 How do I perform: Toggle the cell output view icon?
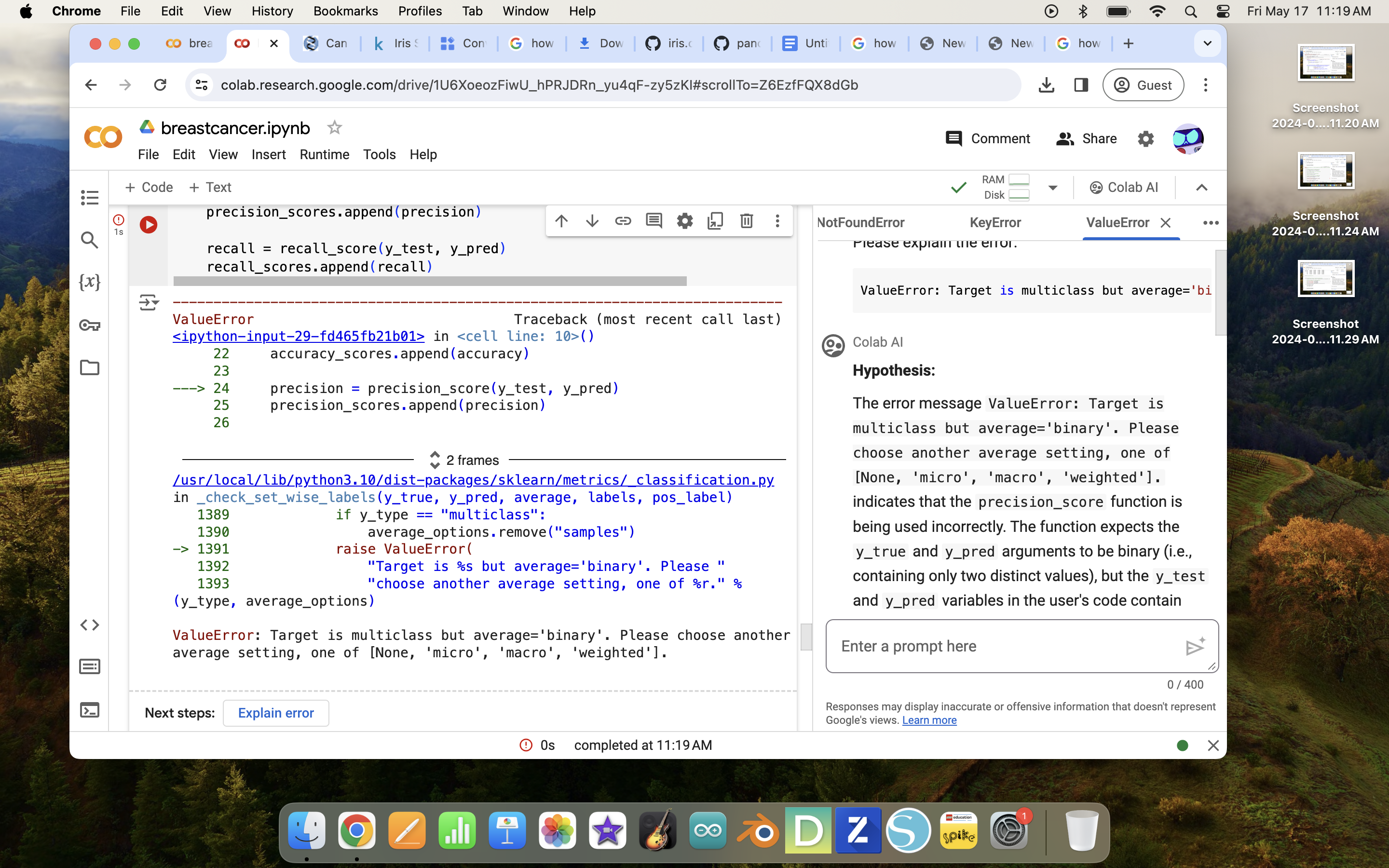(x=149, y=302)
